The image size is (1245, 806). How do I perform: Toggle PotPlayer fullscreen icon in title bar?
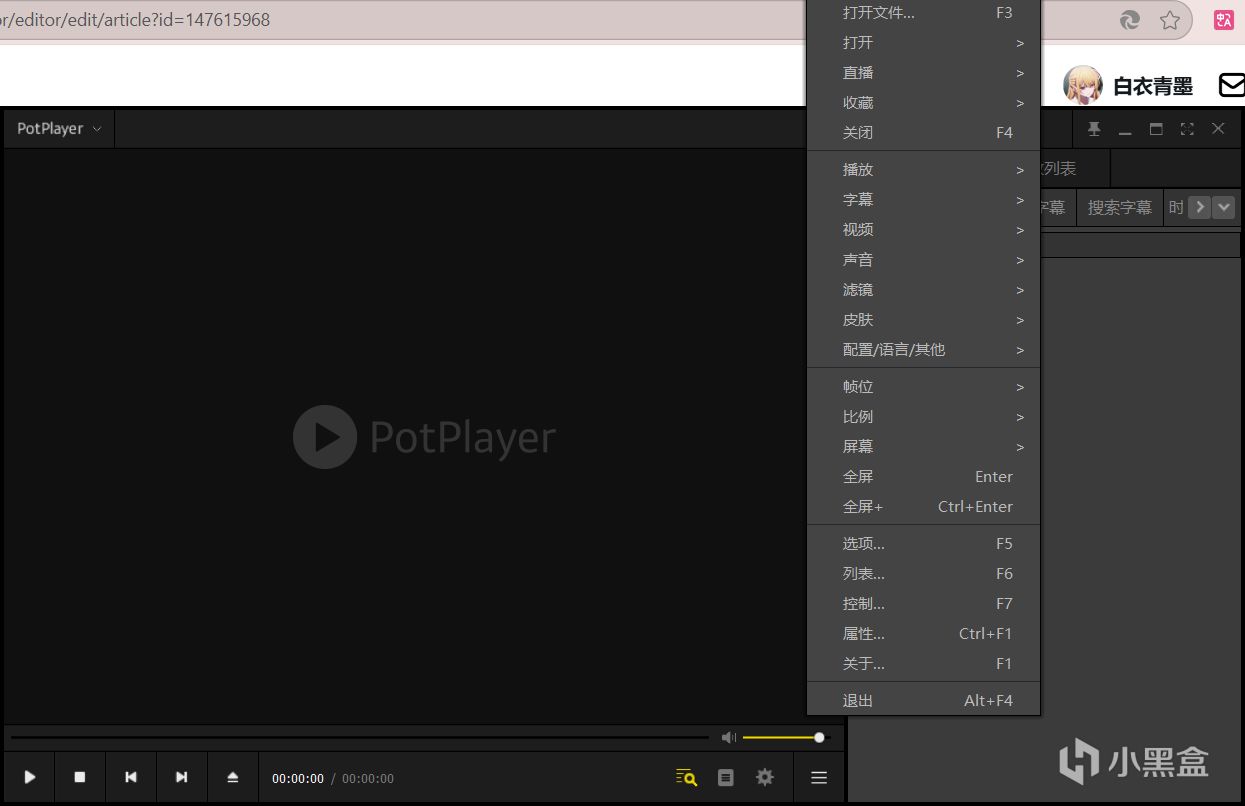click(1187, 129)
